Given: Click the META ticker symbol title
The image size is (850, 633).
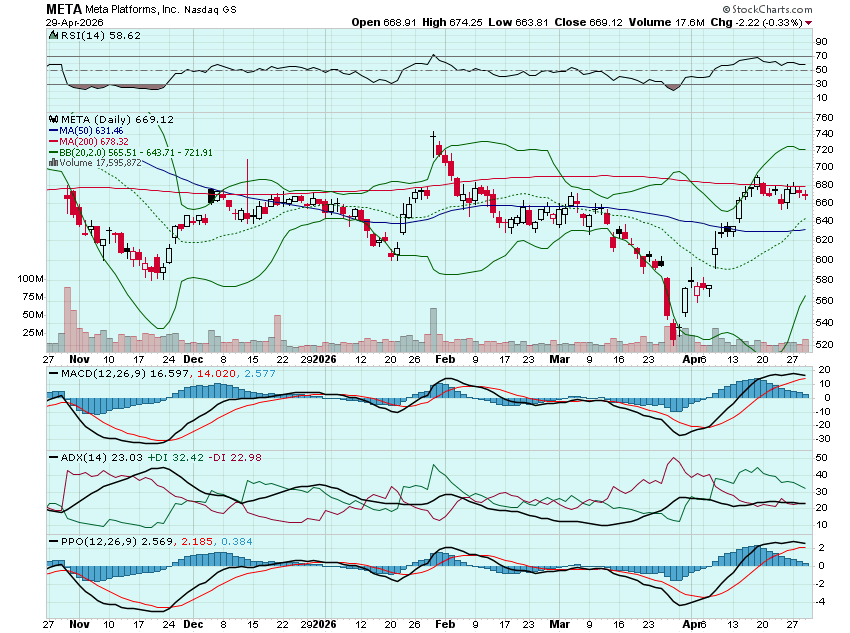Looking at the screenshot, I should [x=64, y=9].
